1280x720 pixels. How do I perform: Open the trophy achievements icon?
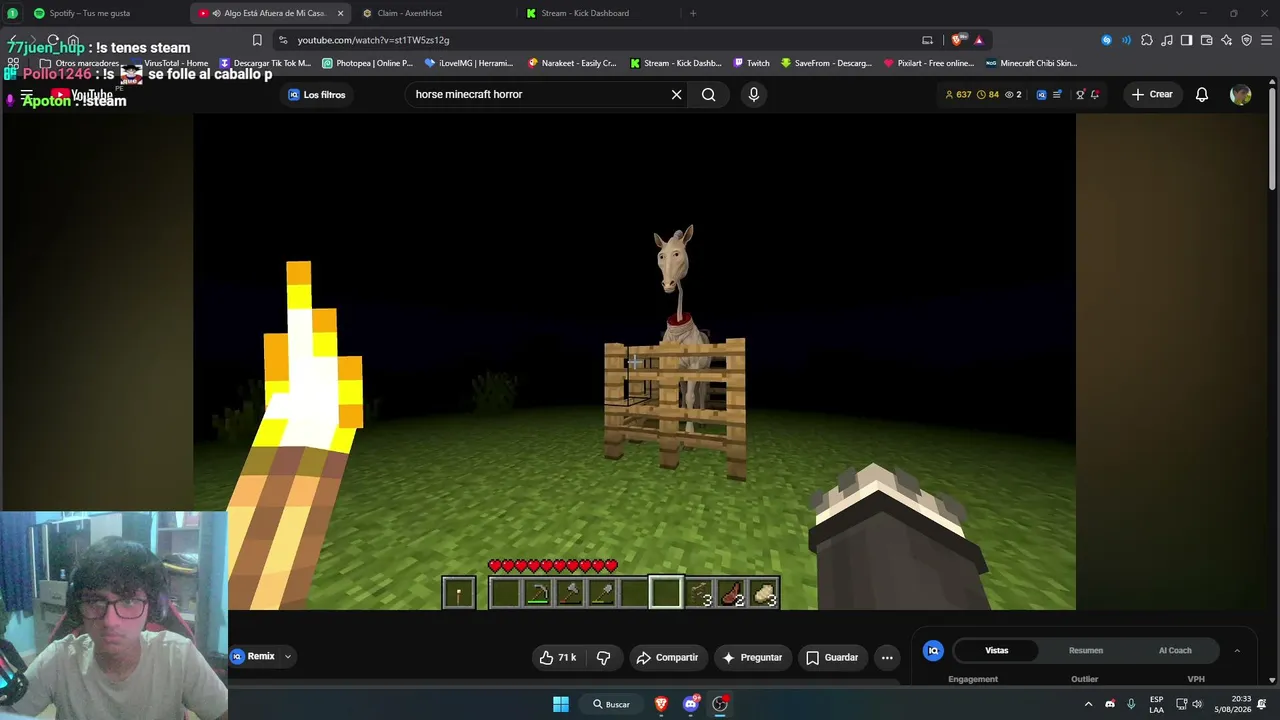1080,95
